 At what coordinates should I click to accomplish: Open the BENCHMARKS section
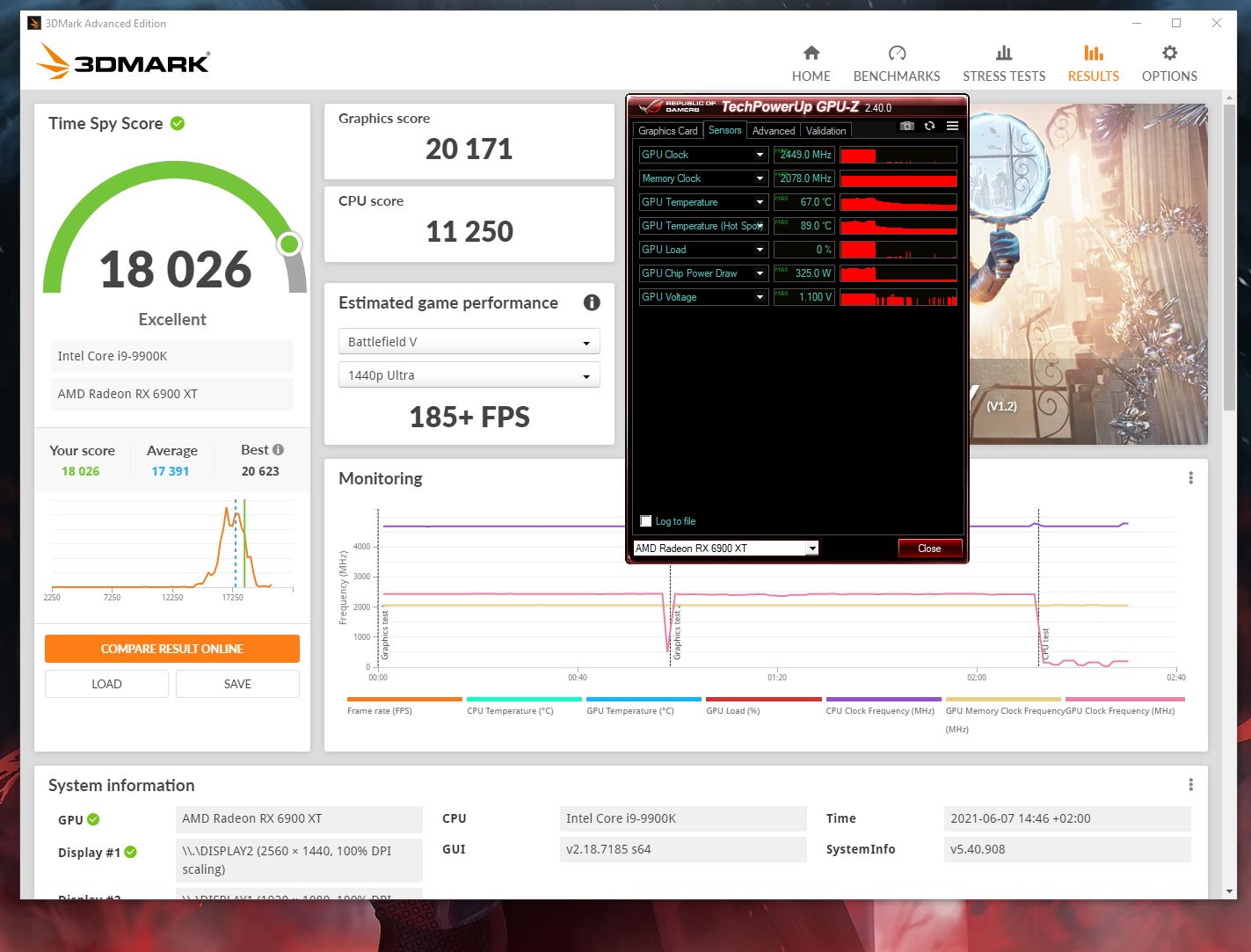896,63
